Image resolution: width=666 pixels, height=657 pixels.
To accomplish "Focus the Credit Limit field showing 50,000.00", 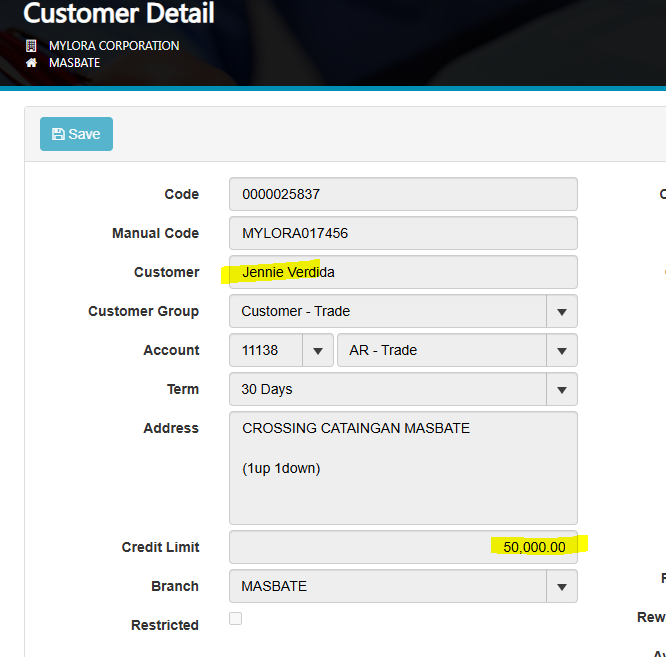I will [x=403, y=547].
